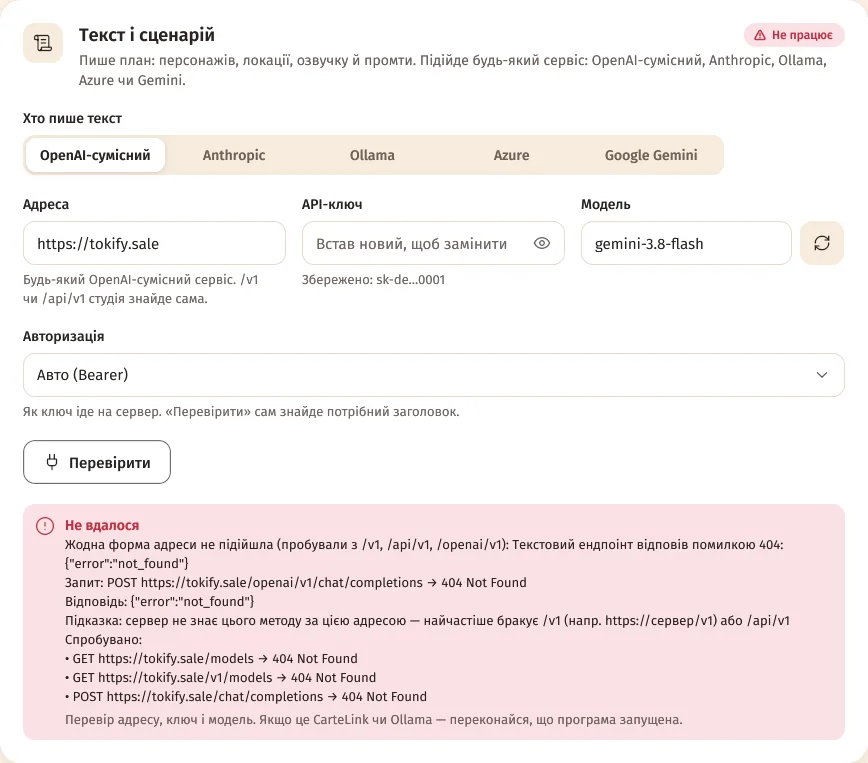868x763 pixels.
Task: Open the Авторизація dropdown Авто (Bearer)
Action: click(x=433, y=375)
